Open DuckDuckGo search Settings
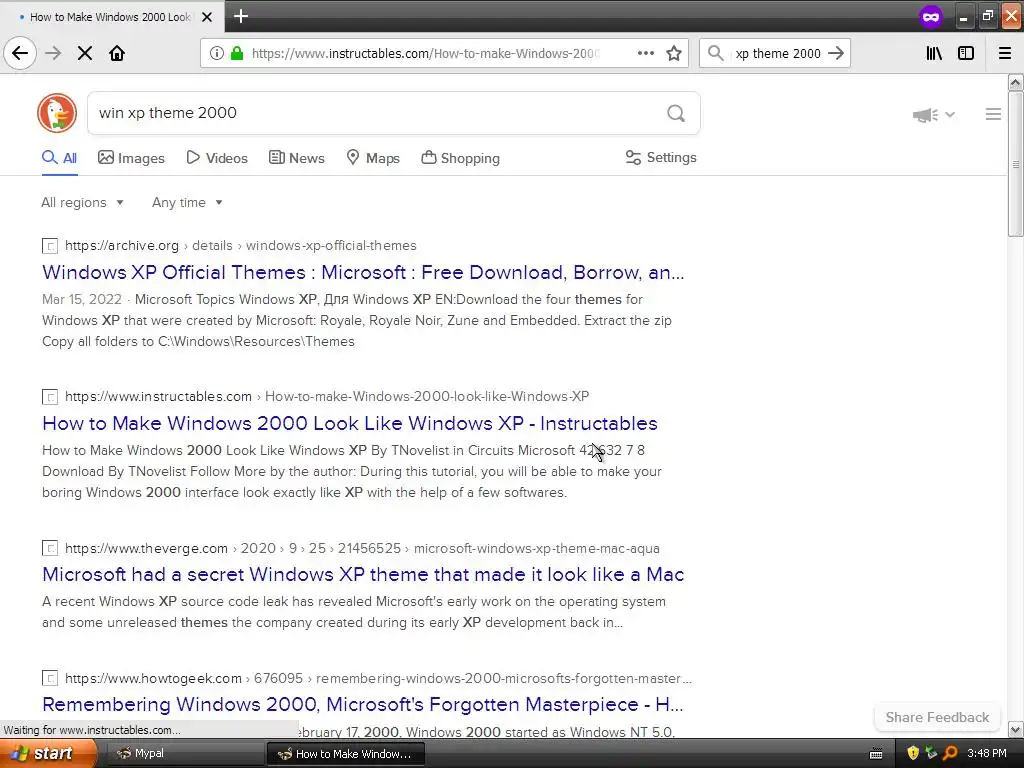The image size is (1024, 768). coord(661,157)
